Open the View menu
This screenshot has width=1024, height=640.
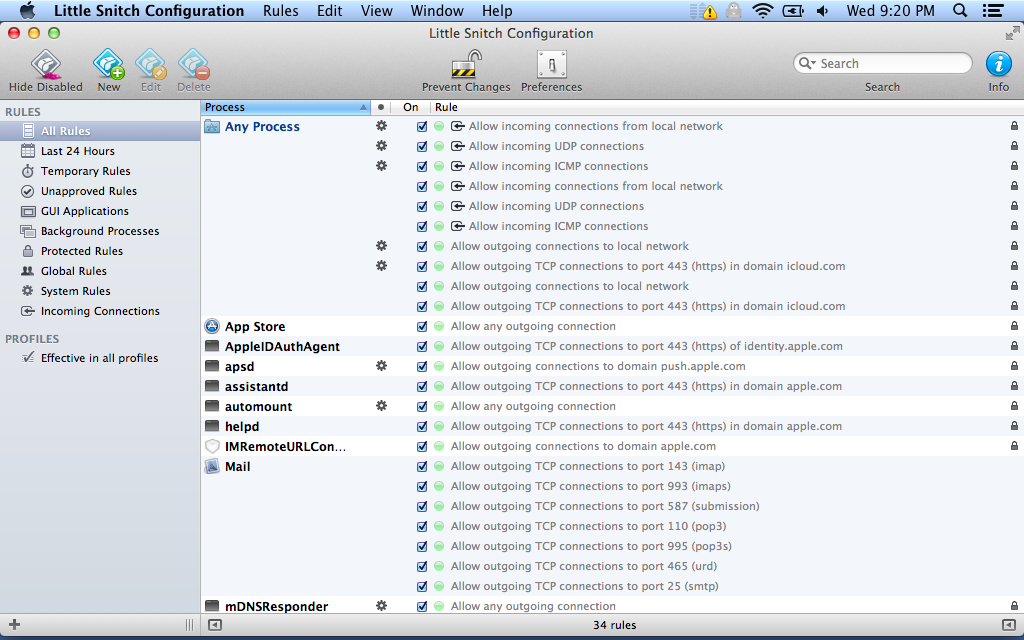tap(377, 11)
